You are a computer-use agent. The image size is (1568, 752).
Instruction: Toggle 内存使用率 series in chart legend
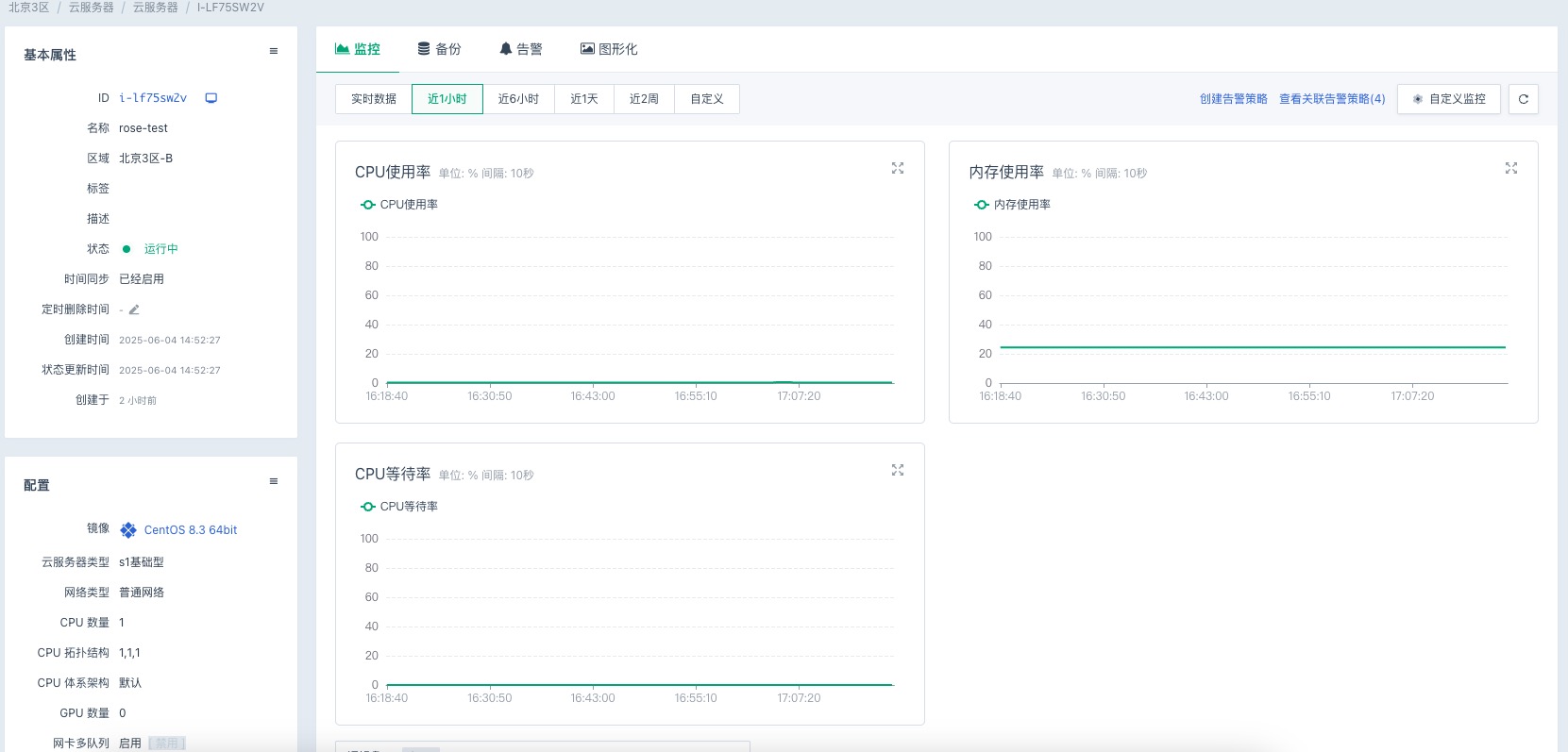coord(1013,205)
